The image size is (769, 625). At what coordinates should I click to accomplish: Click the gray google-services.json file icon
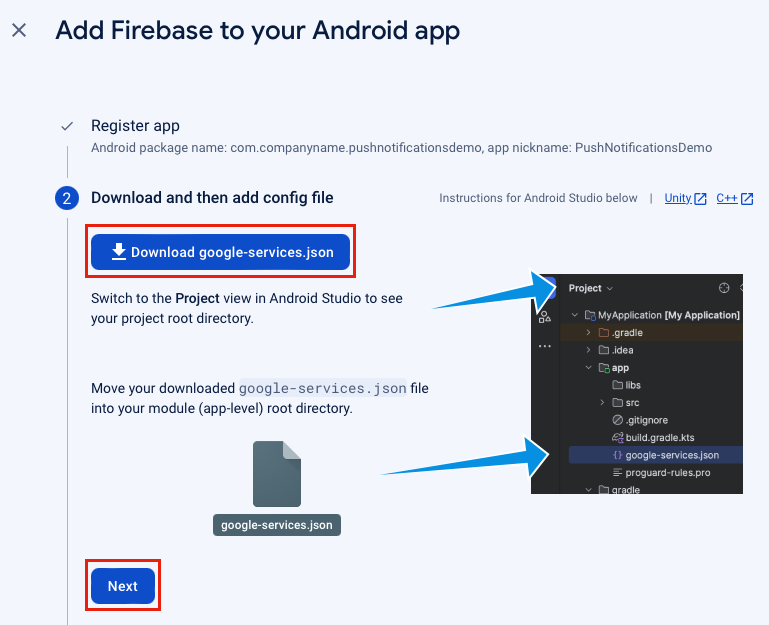click(277, 473)
